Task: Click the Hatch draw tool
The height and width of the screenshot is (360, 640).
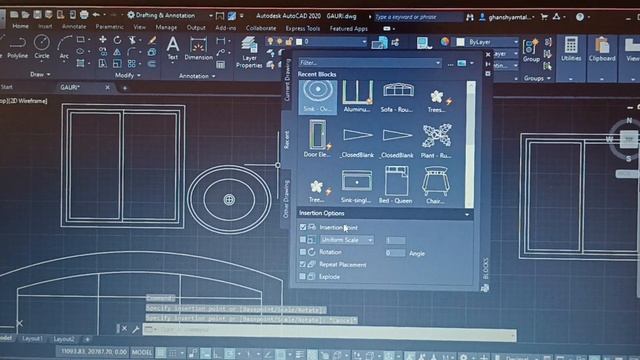Action: point(80,63)
